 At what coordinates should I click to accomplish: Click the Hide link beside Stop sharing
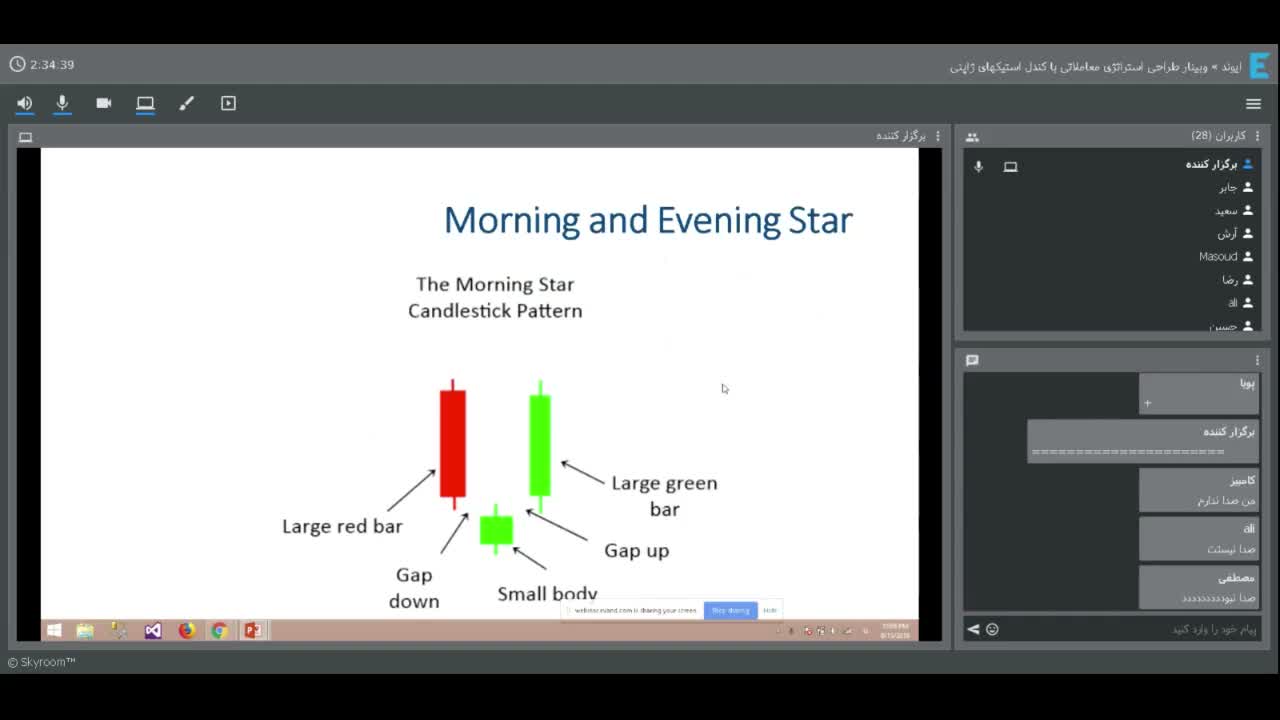770,610
